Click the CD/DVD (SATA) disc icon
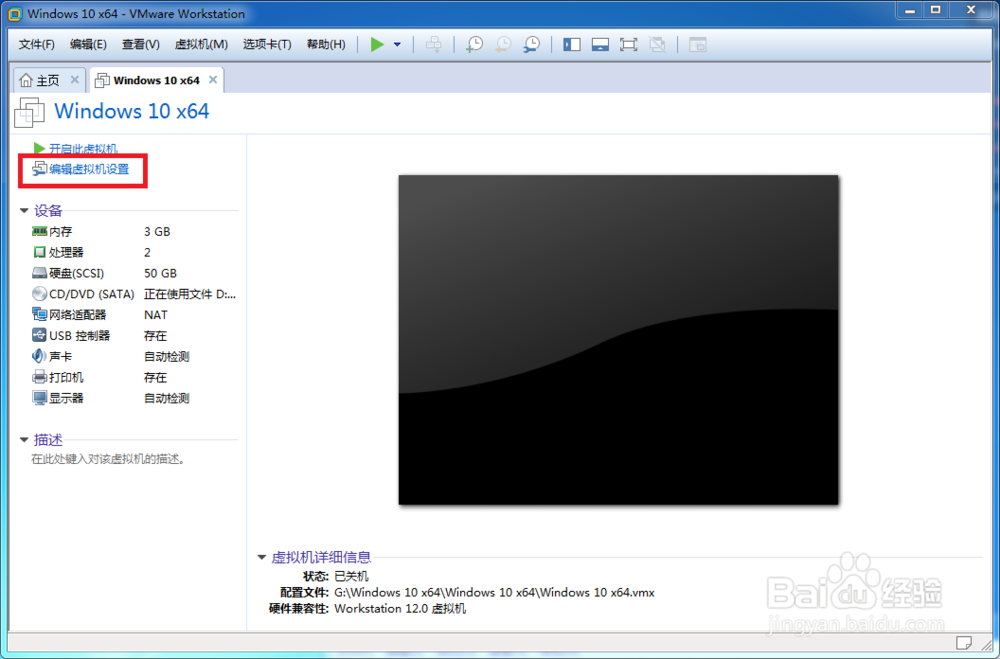This screenshot has width=1000, height=659. 40,294
